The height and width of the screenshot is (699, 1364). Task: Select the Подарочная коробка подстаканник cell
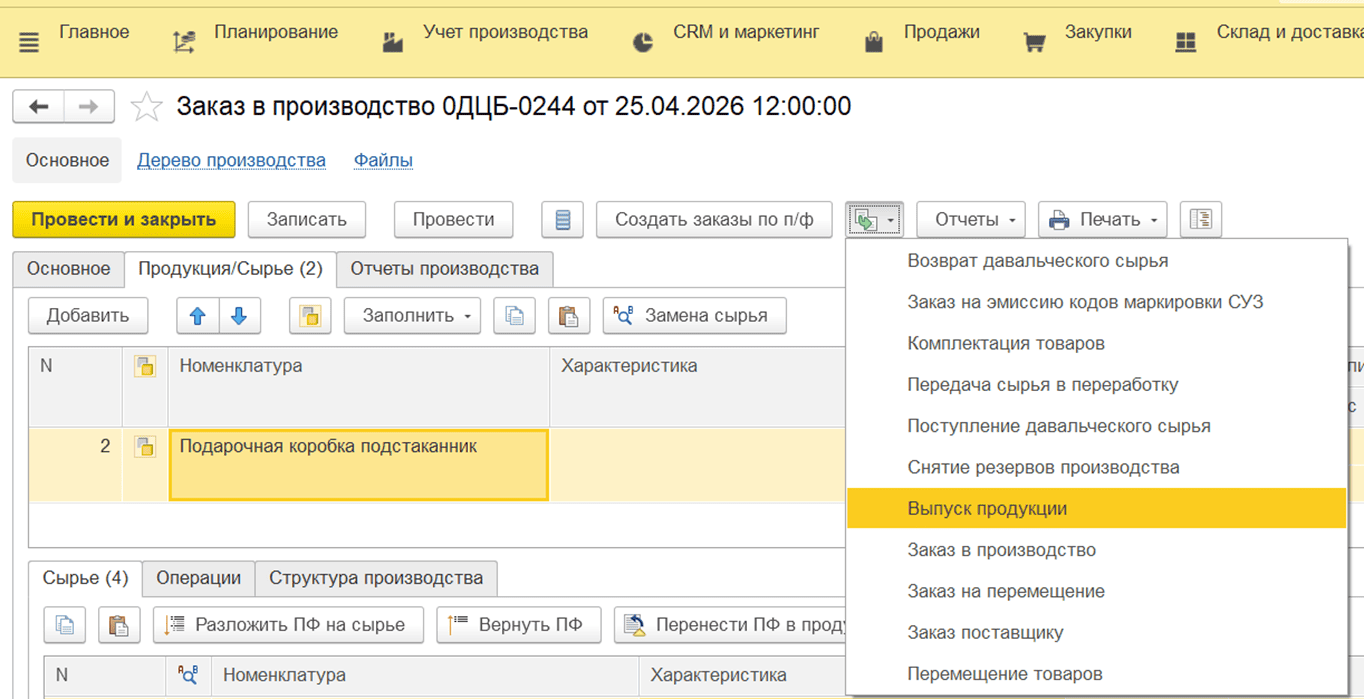tap(358, 464)
